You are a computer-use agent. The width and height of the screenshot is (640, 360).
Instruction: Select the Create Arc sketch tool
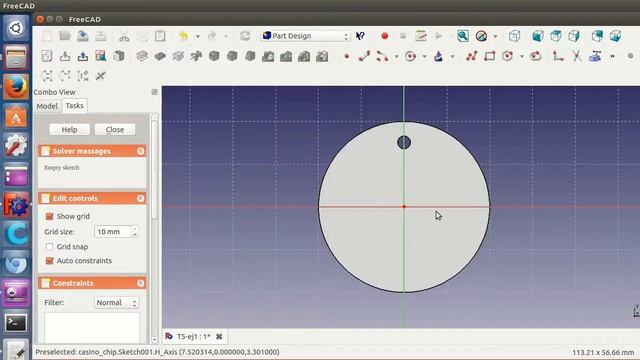382,56
